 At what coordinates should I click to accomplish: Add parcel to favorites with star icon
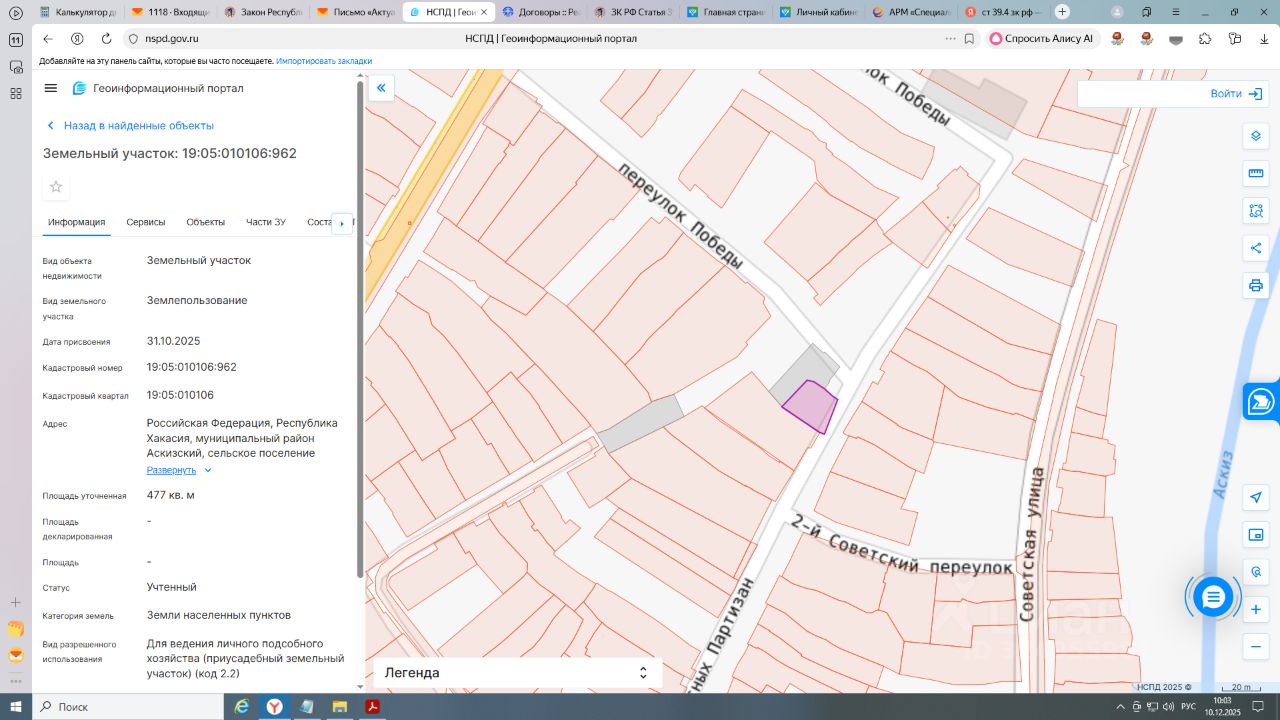click(56, 187)
